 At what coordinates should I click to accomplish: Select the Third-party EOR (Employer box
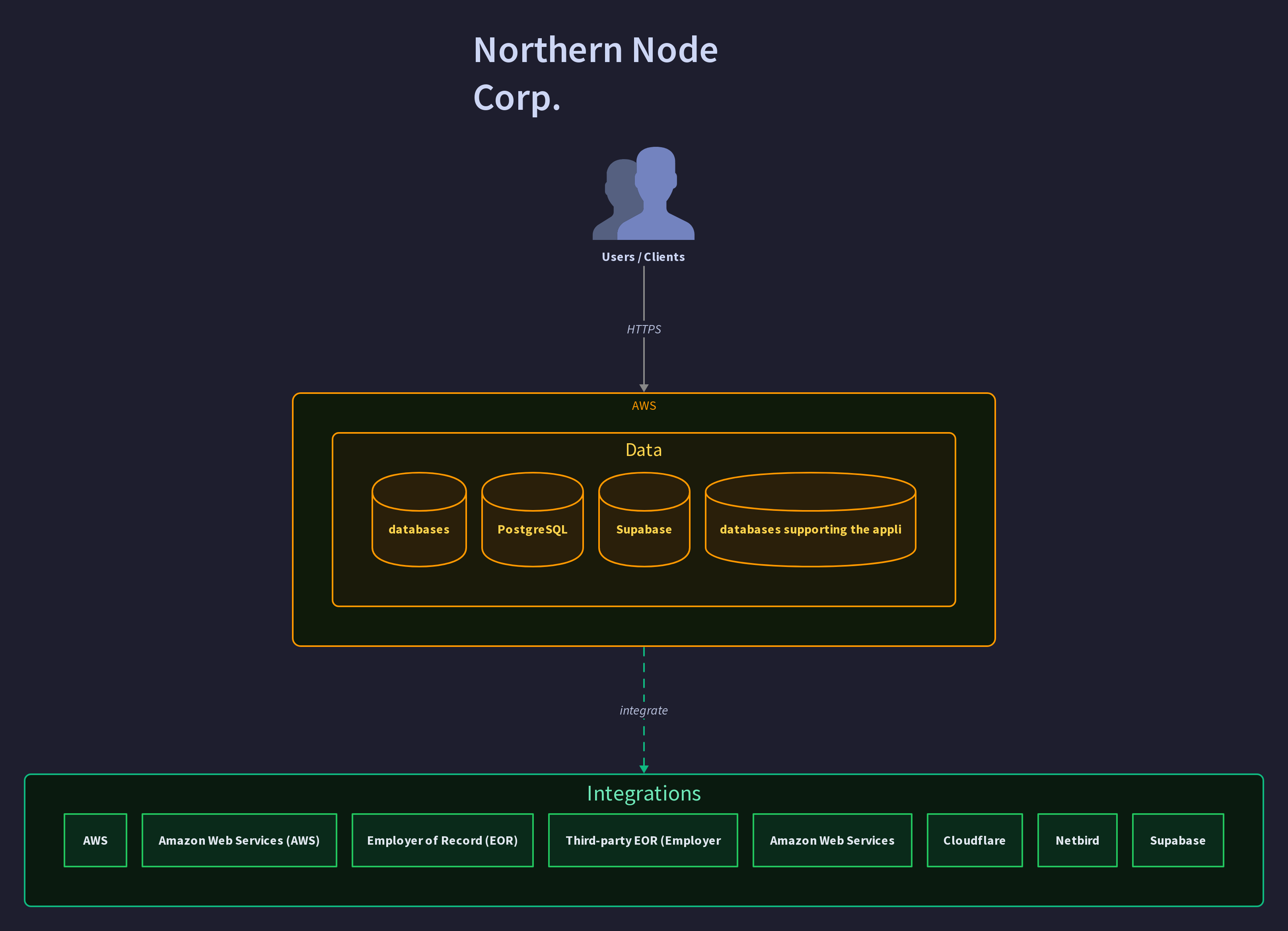[x=643, y=840]
